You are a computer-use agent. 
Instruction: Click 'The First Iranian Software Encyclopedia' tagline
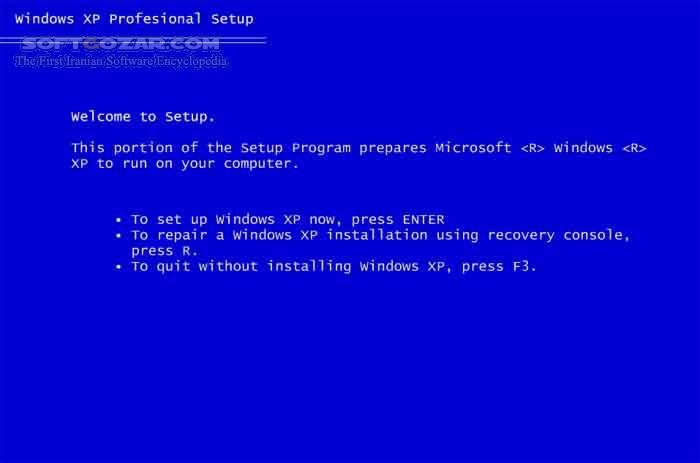coord(121,61)
